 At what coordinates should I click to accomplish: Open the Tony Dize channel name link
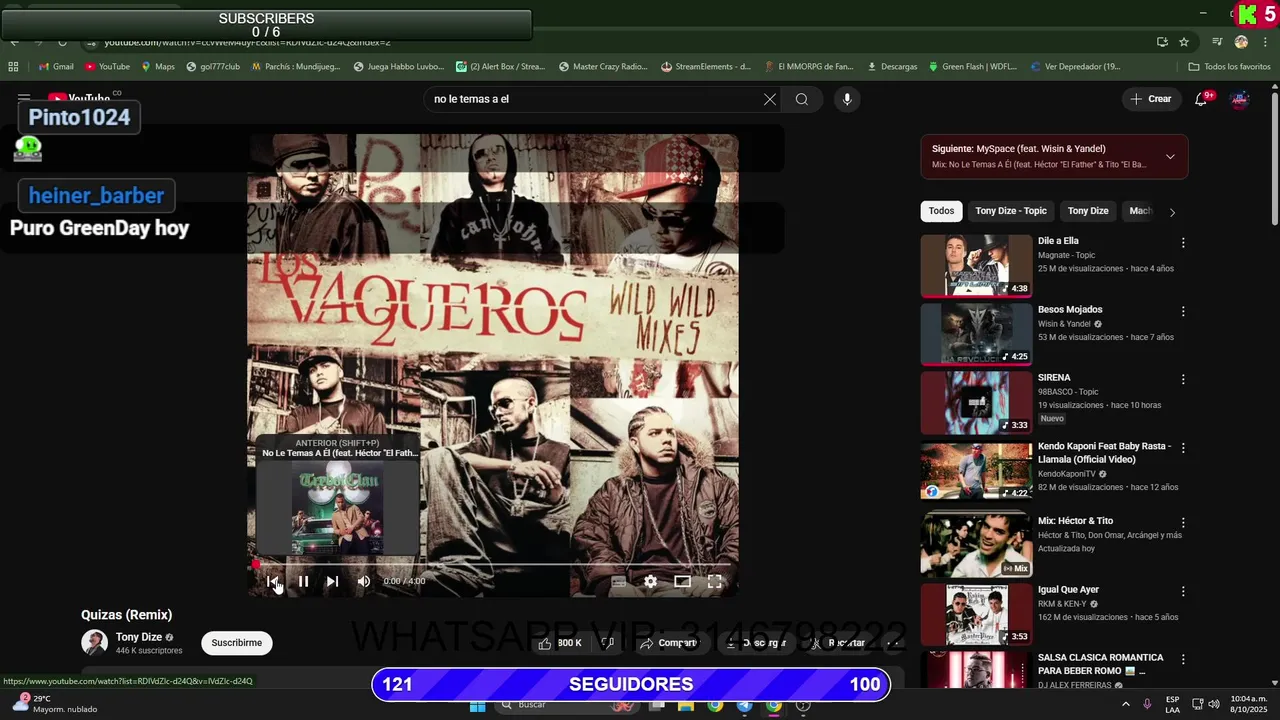click(x=139, y=637)
